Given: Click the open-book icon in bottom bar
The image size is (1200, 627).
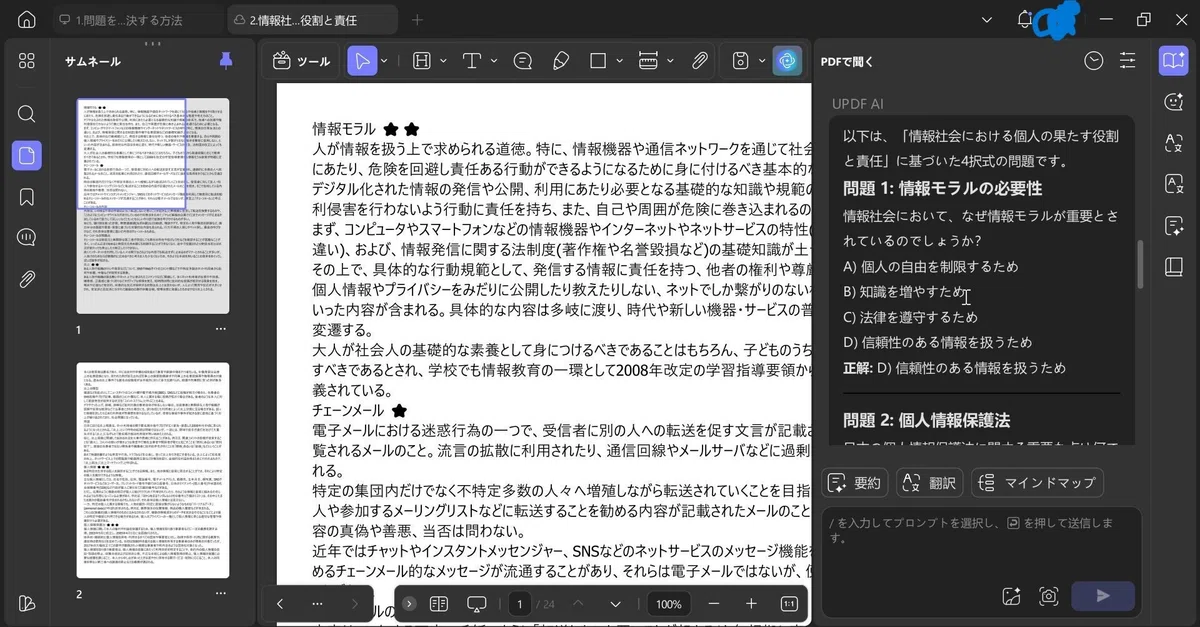Looking at the screenshot, I should point(438,604).
